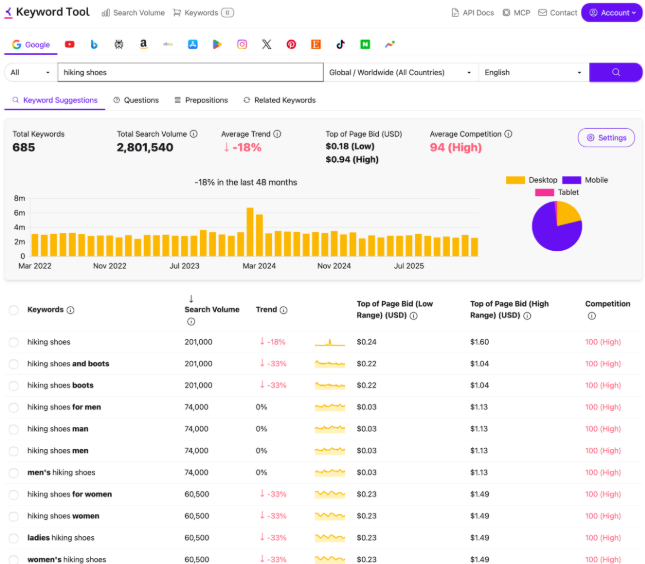The height and width of the screenshot is (564, 645).
Task: Check the 'hiking shoes' row checkbox
Action: coord(14,342)
